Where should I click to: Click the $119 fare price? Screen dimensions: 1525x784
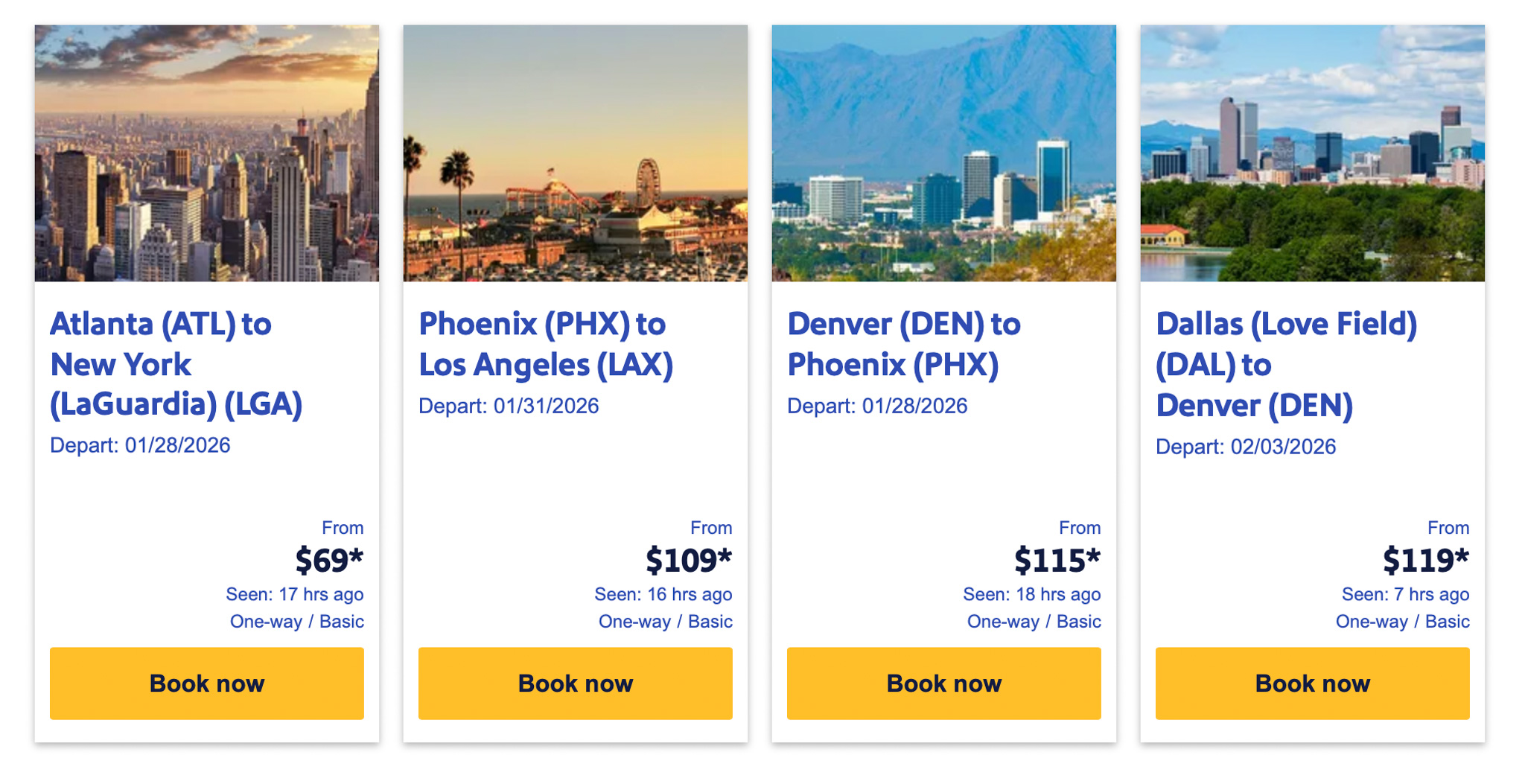[1425, 560]
